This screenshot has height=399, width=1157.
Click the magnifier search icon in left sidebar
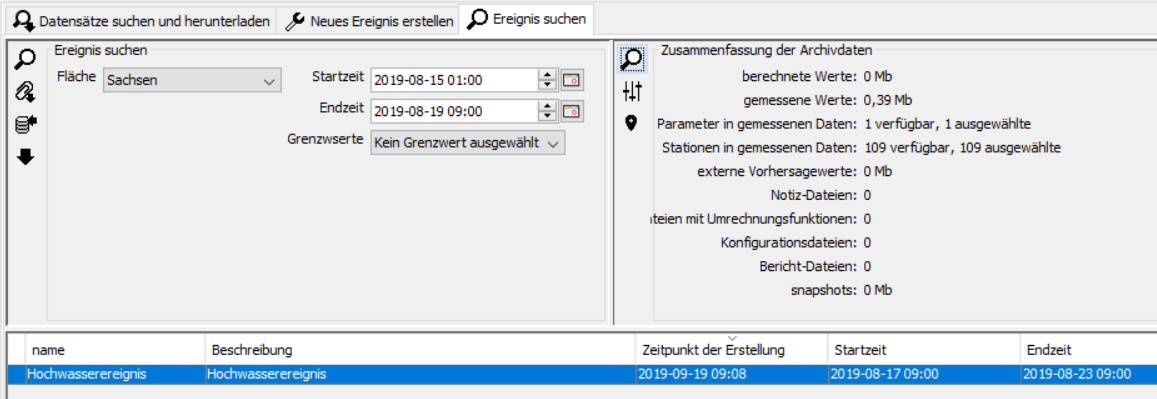pyautogui.click(x=26, y=60)
